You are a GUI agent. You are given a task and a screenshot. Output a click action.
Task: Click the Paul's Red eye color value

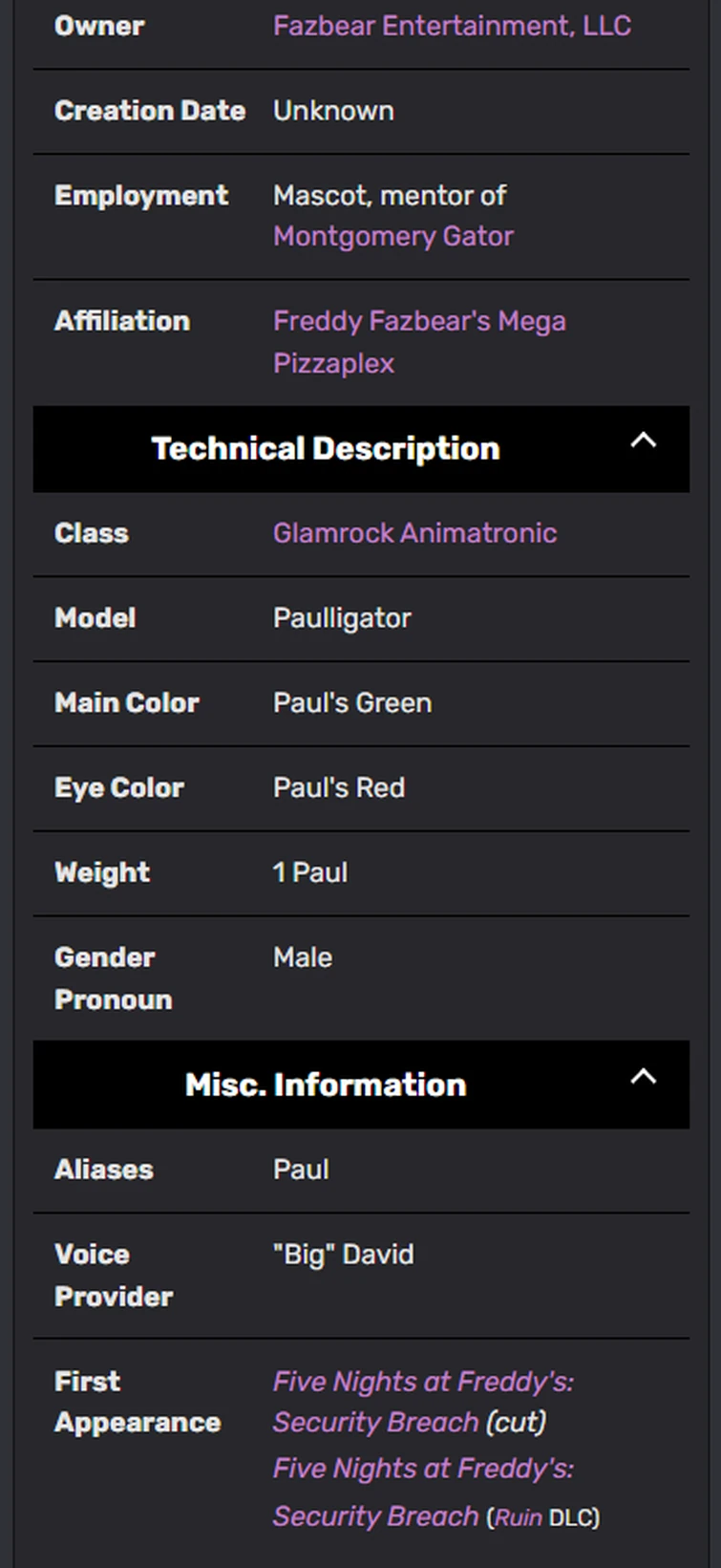coord(339,788)
